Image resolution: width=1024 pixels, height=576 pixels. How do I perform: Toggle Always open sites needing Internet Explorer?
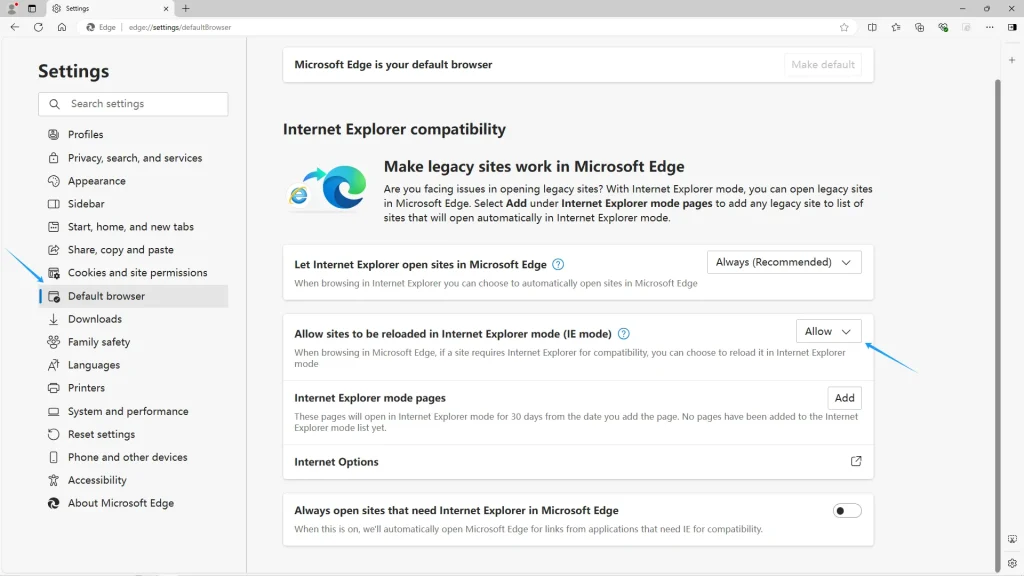coord(847,511)
